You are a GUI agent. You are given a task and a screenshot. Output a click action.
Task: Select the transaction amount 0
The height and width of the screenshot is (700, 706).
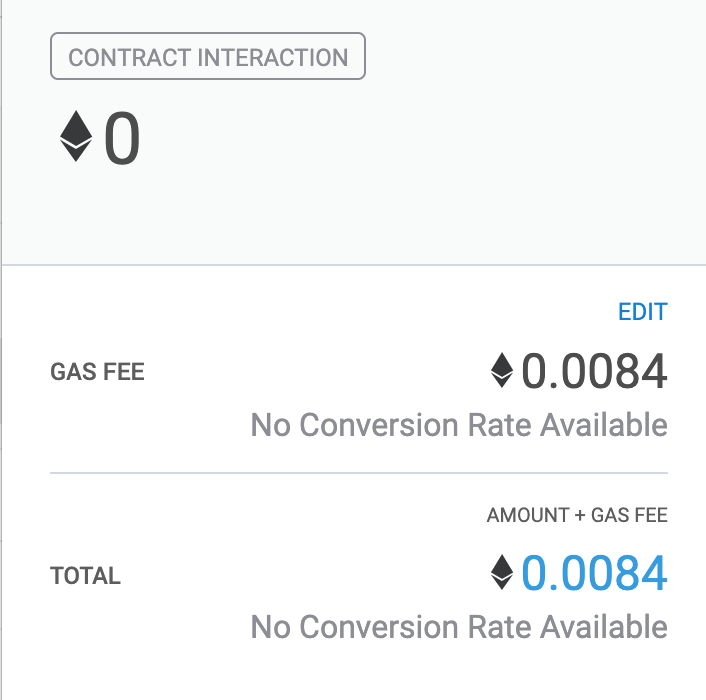point(122,138)
